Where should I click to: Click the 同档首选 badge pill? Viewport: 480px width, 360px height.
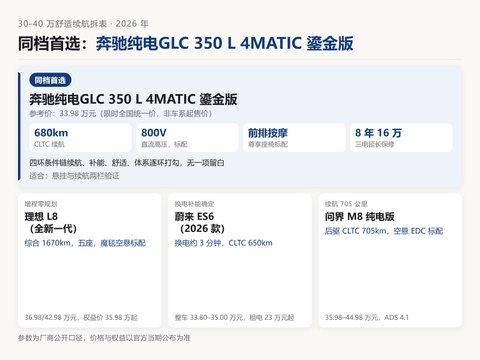pos(50,80)
